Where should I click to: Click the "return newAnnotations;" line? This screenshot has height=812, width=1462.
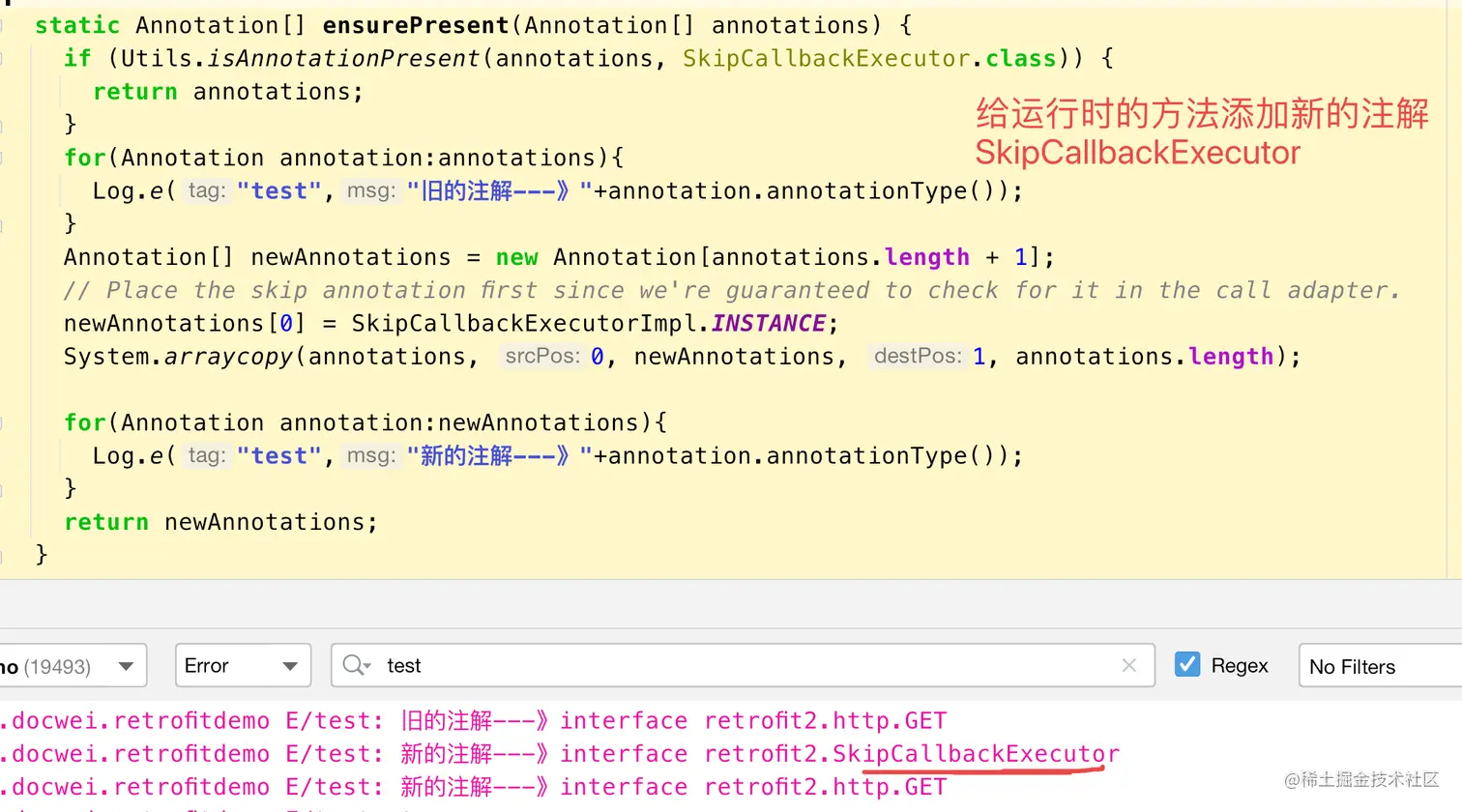click(x=220, y=523)
